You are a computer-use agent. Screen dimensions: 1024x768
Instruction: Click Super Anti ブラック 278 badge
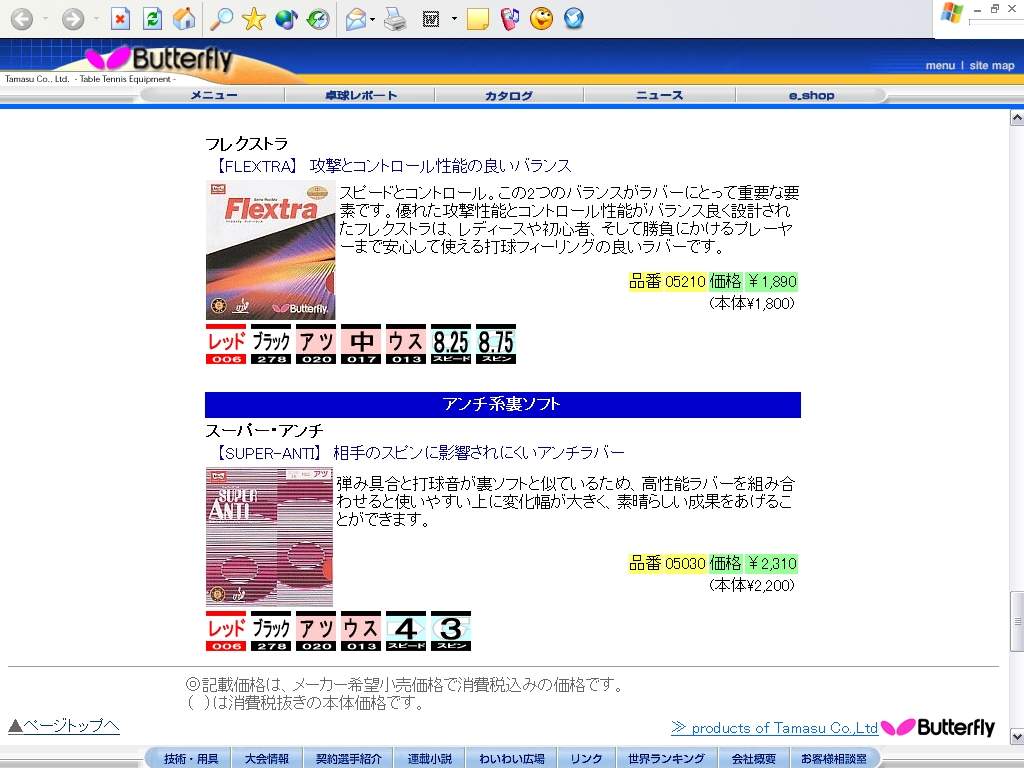[x=270, y=631]
